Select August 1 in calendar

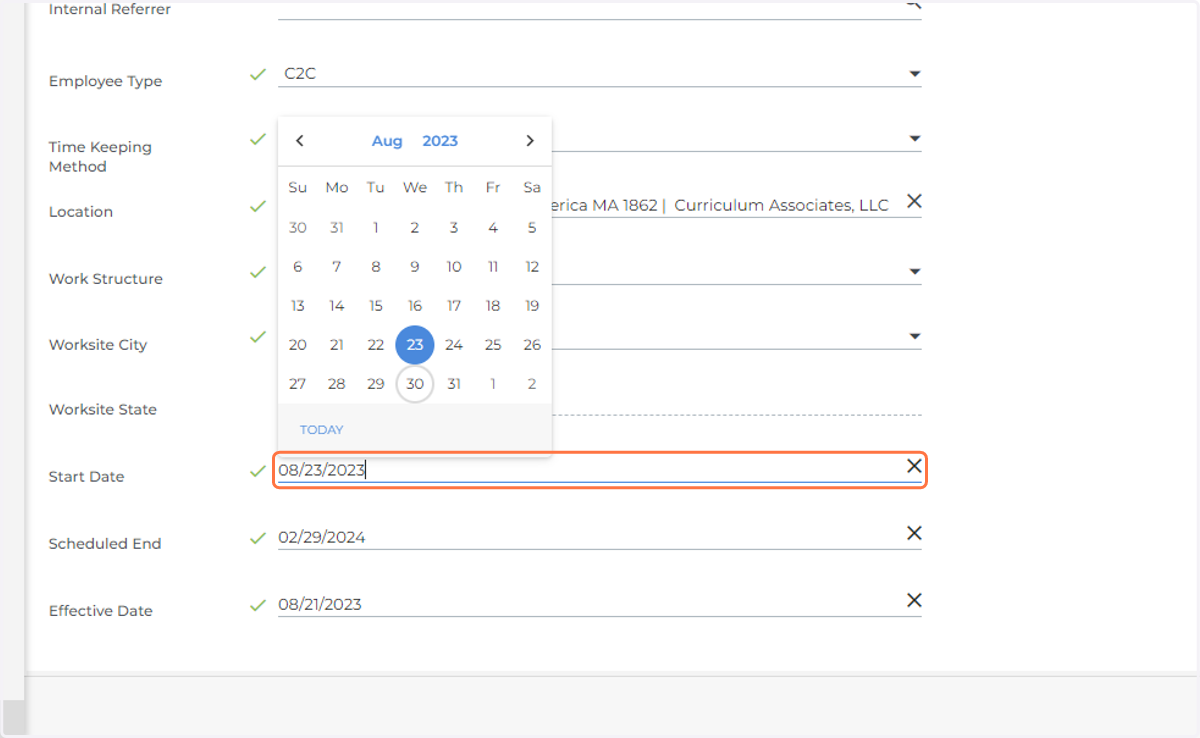pos(376,228)
